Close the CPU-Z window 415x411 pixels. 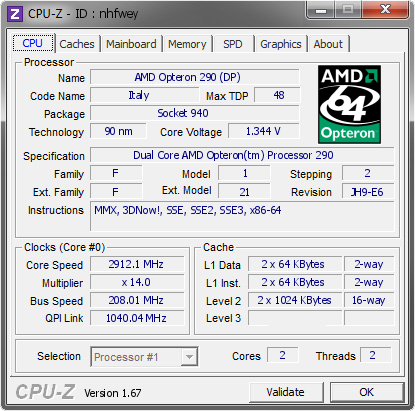(x=385, y=9)
